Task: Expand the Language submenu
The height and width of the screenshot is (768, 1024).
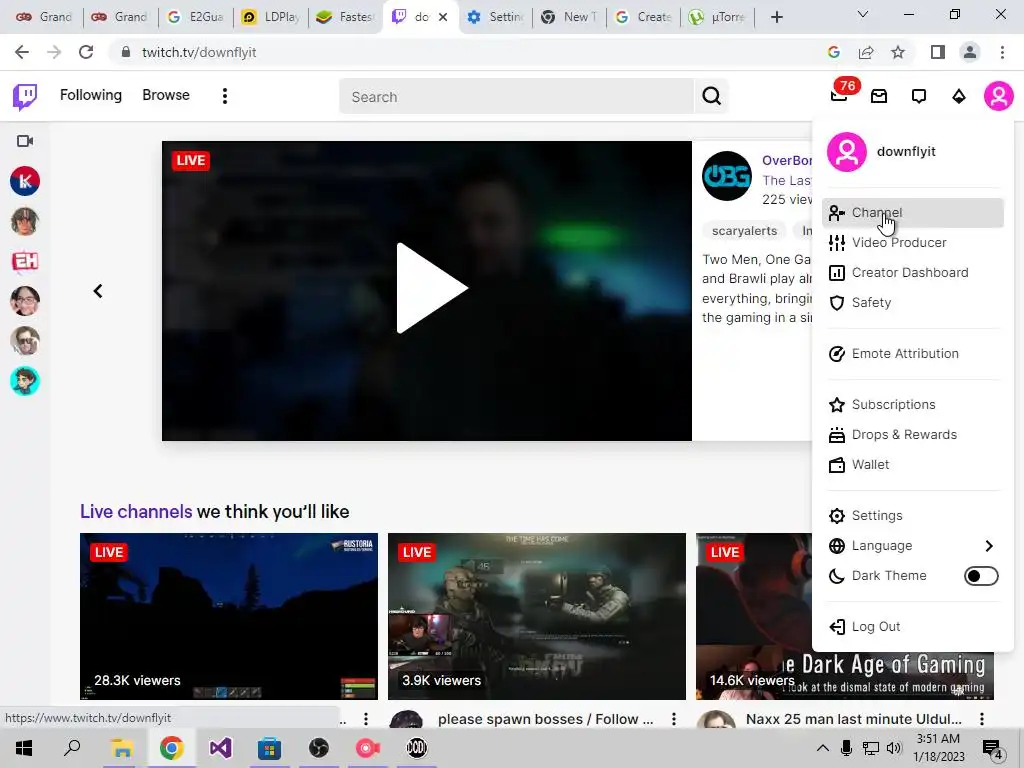Action: coord(912,546)
